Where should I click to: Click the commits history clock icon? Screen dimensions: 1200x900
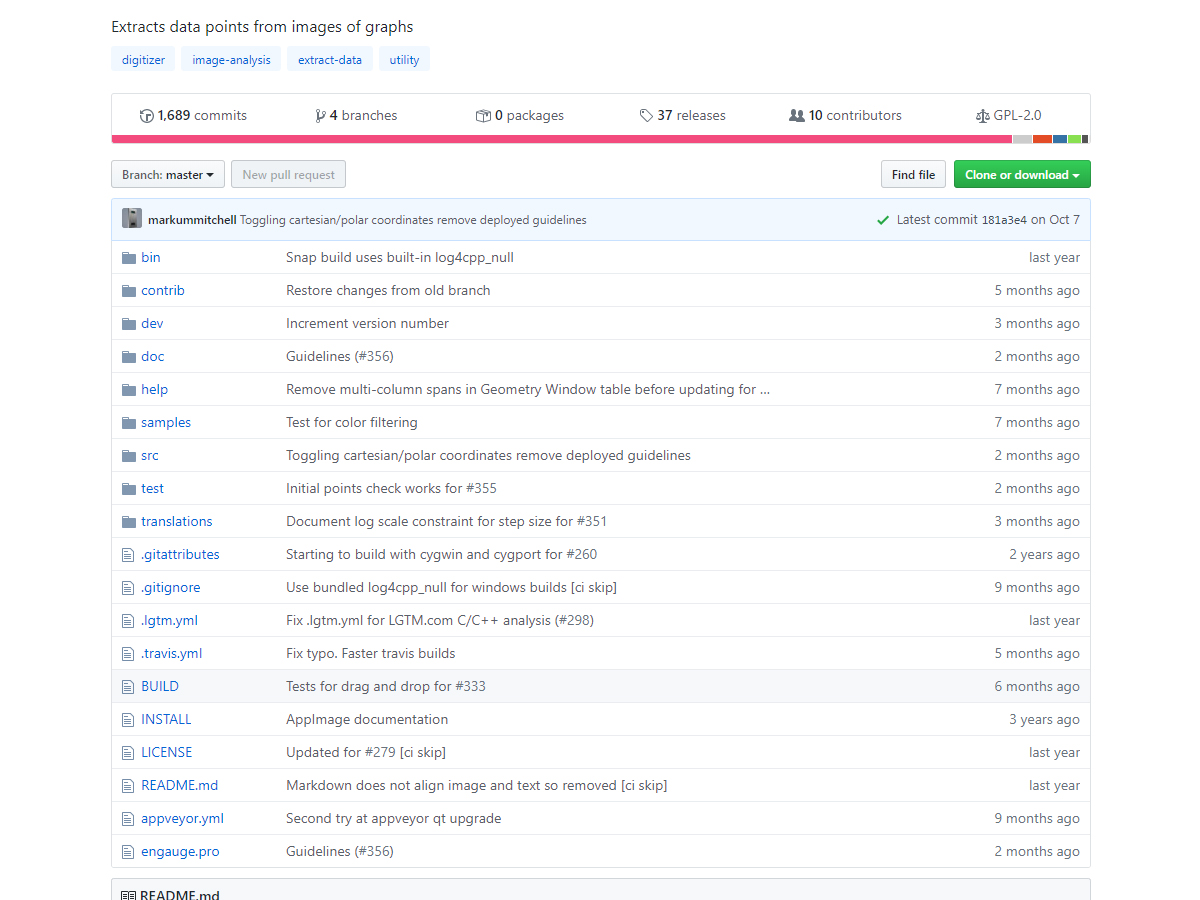point(147,116)
